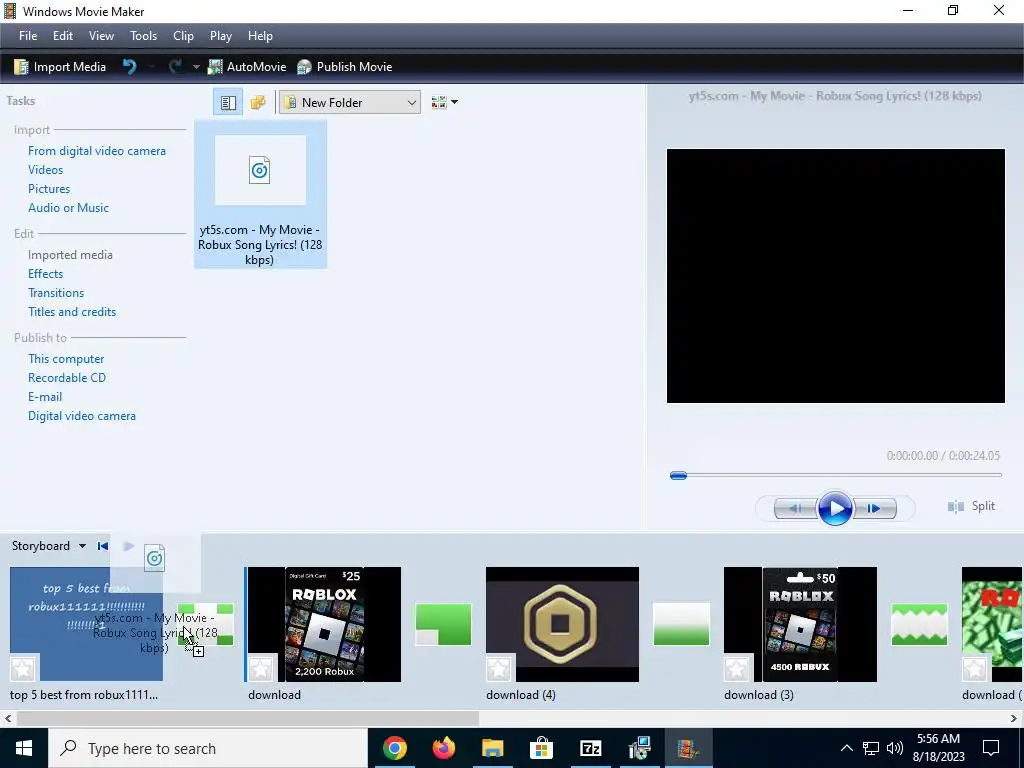Click the preview seek slider handle
The image size is (1024, 768).
pyautogui.click(x=678, y=475)
